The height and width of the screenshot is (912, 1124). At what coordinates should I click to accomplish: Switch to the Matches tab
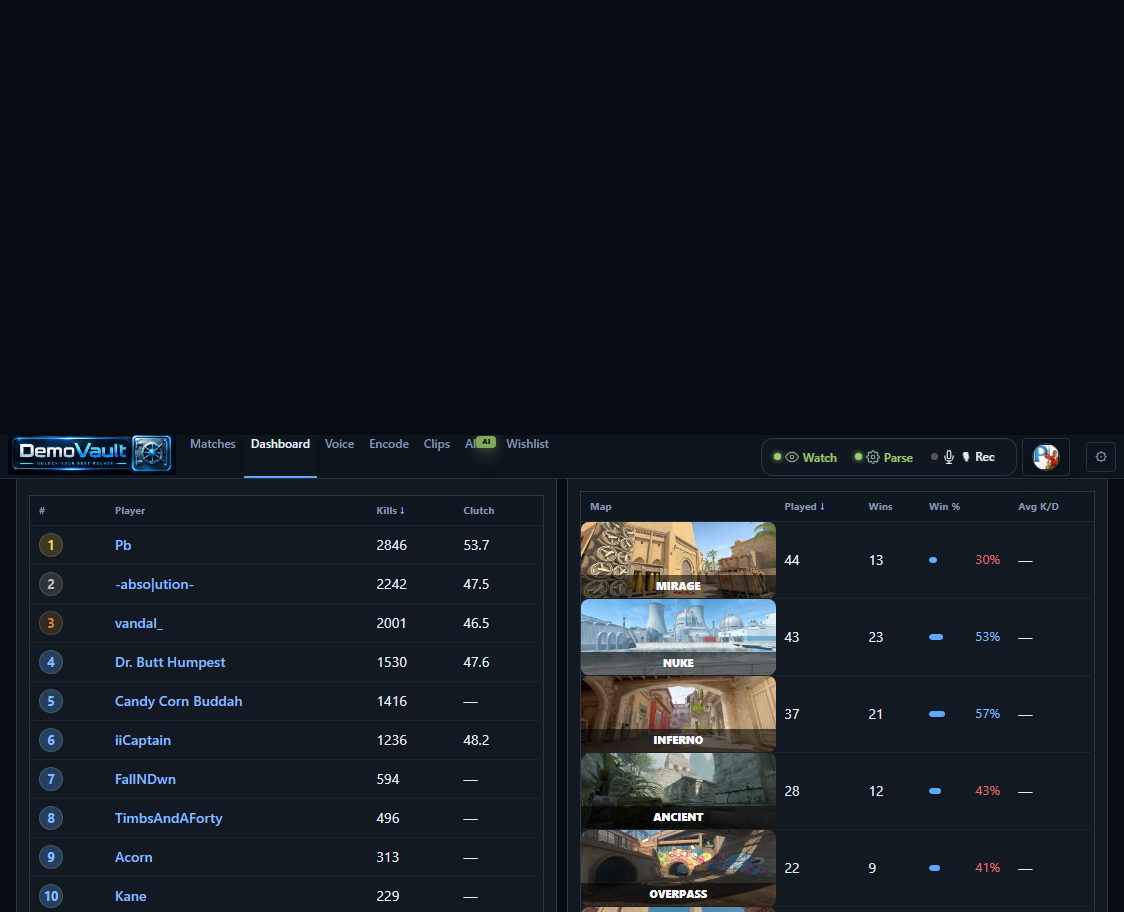pos(213,444)
